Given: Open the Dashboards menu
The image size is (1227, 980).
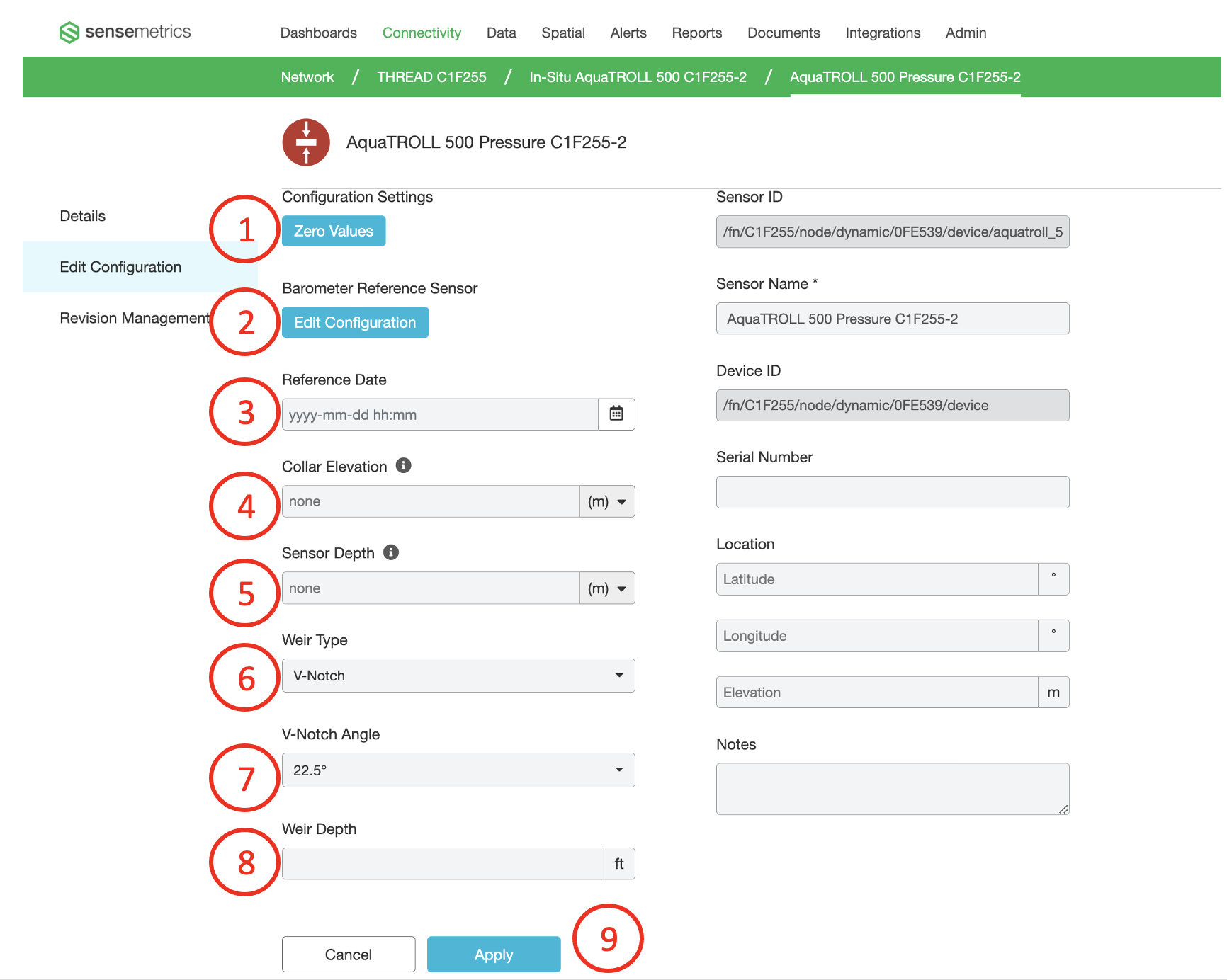Looking at the screenshot, I should (x=319, y=33).
